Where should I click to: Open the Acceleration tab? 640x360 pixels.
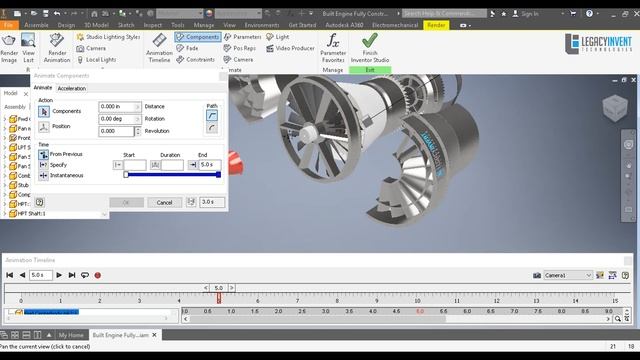[x=71, y=88]
